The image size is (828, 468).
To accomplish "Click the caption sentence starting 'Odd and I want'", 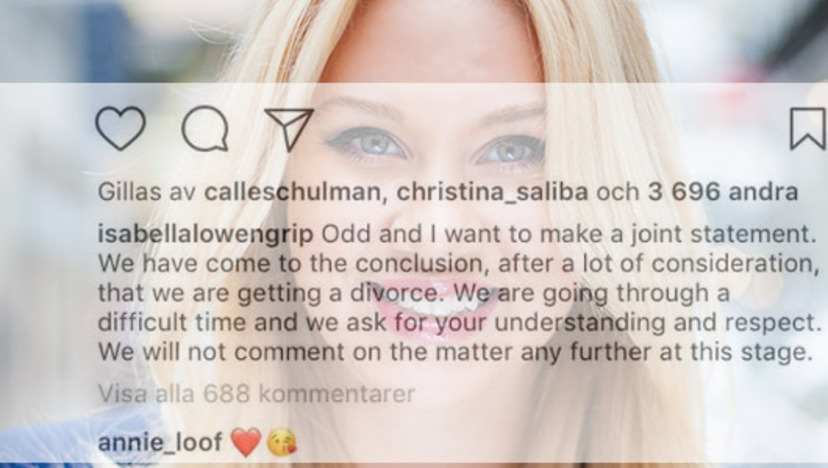I will (569, 235).
